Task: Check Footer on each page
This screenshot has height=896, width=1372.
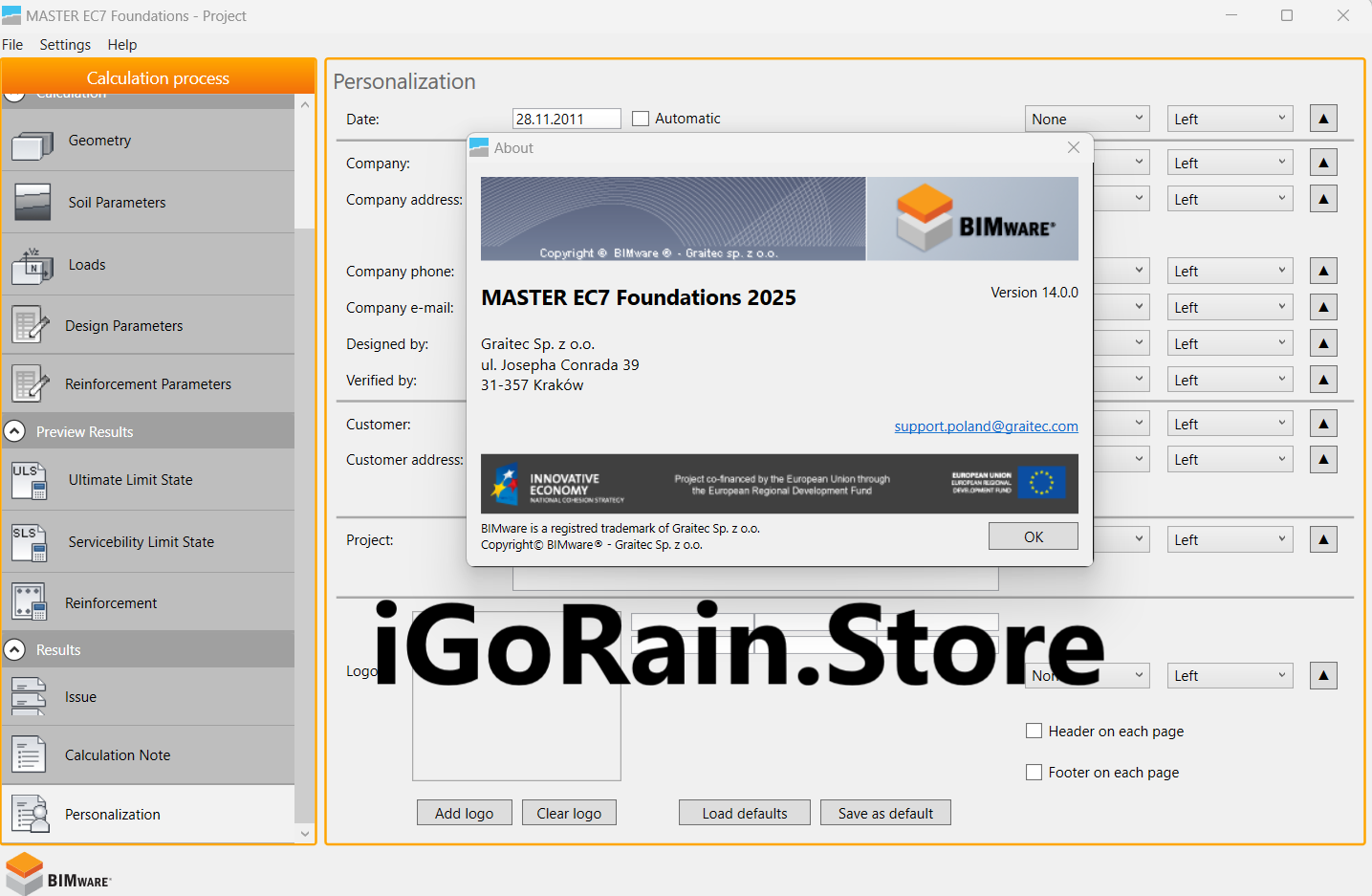Action: tap(1034, 772)
